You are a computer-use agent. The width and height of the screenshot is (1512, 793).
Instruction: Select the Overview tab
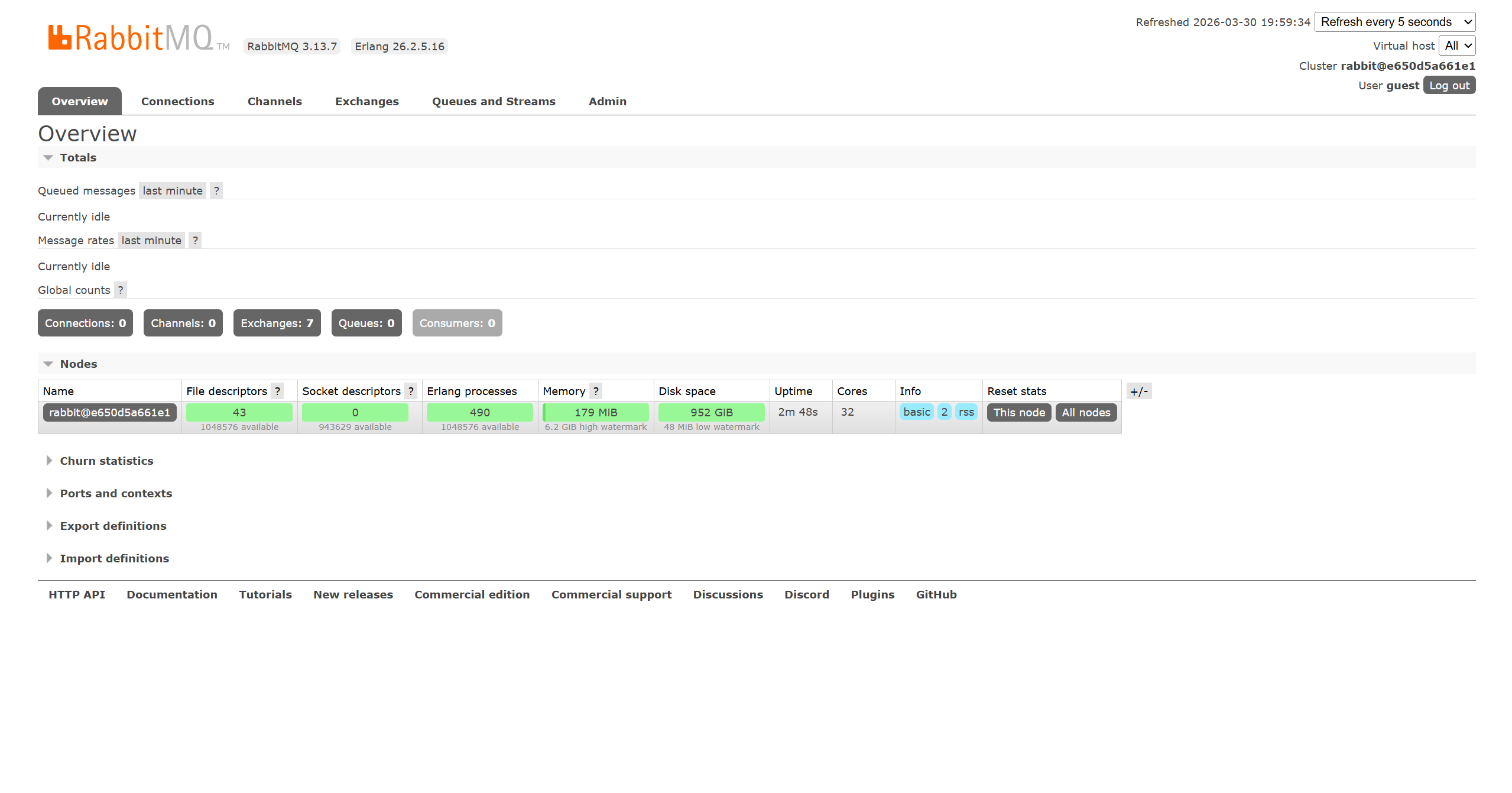[x=80, y=101]
